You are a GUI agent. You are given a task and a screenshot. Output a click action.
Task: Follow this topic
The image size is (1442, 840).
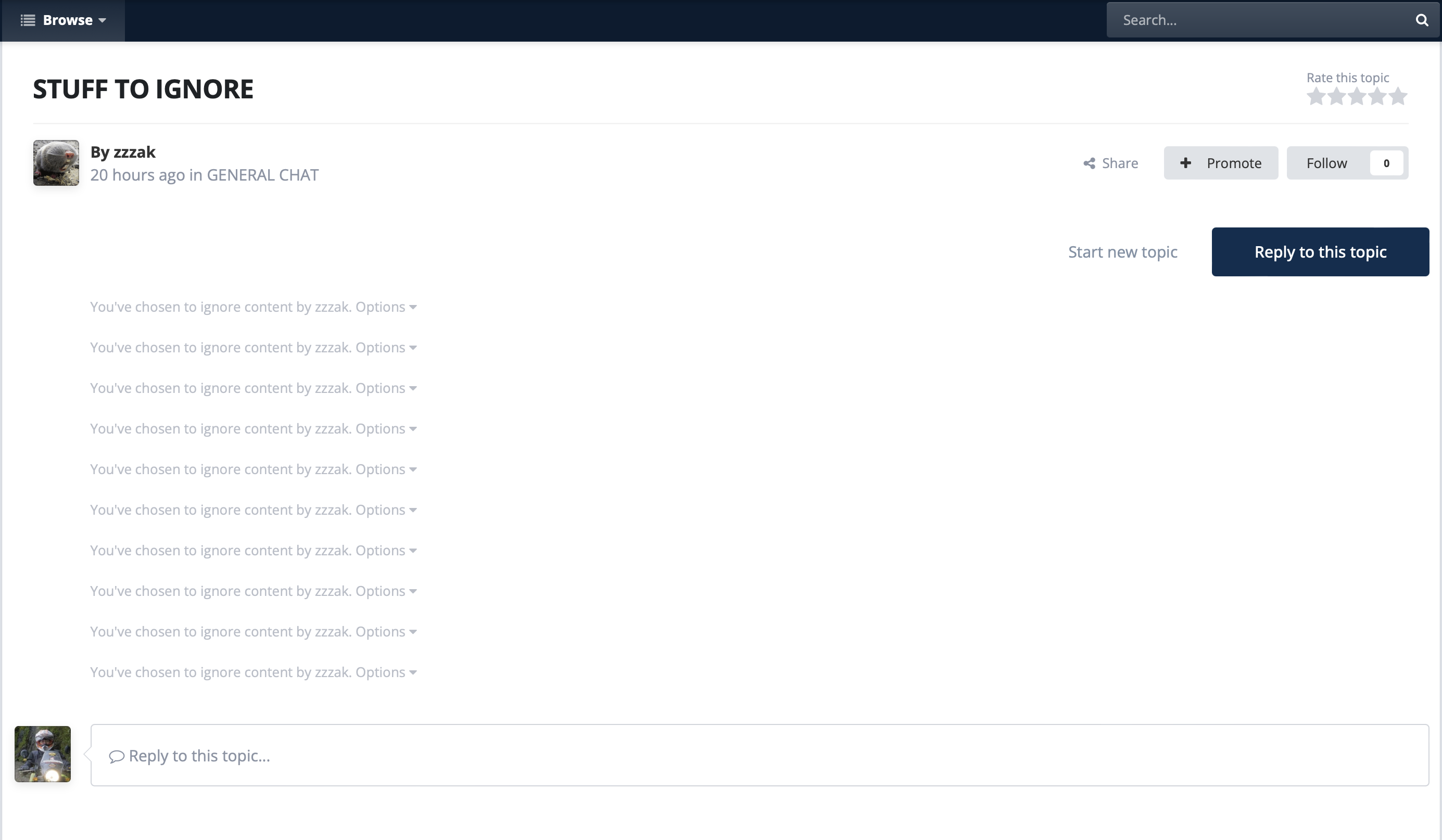[1326, 163]
